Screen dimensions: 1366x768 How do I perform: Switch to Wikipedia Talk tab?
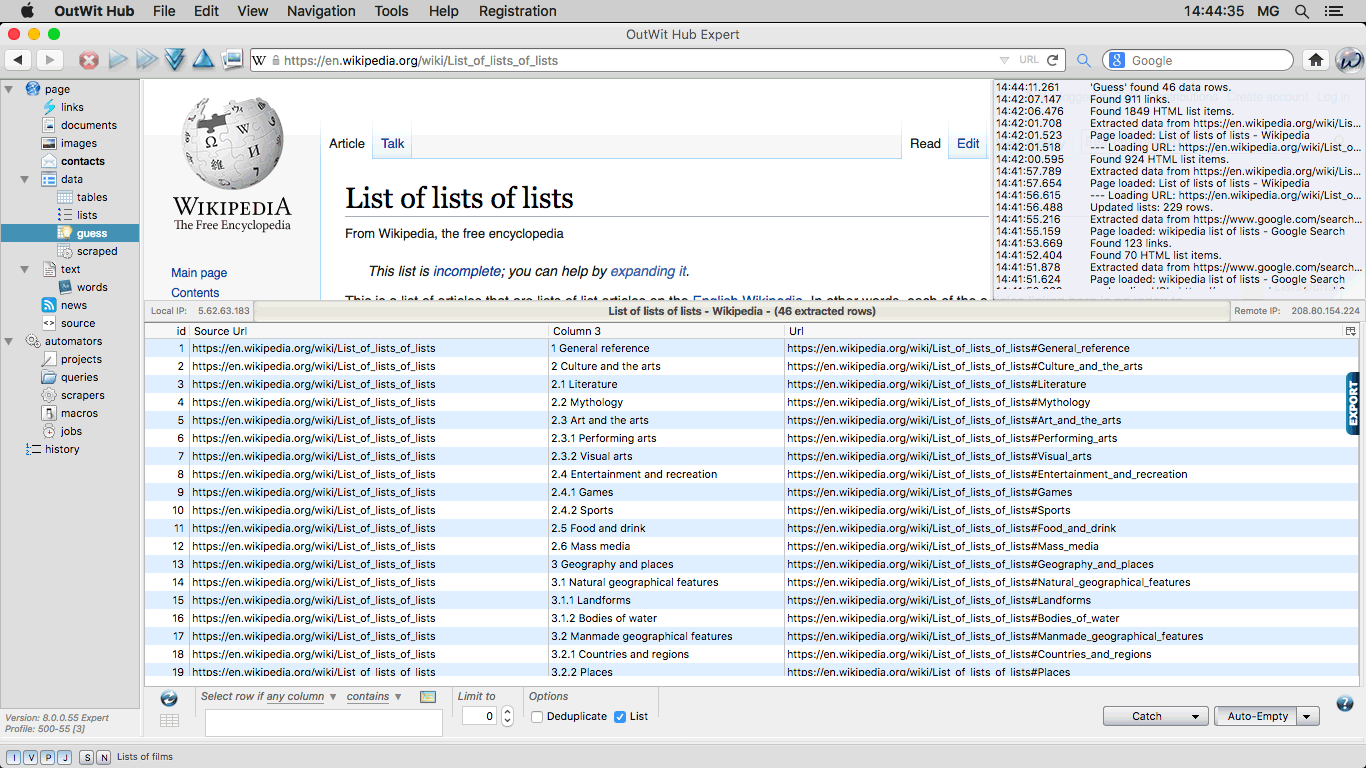click(392, 143)
